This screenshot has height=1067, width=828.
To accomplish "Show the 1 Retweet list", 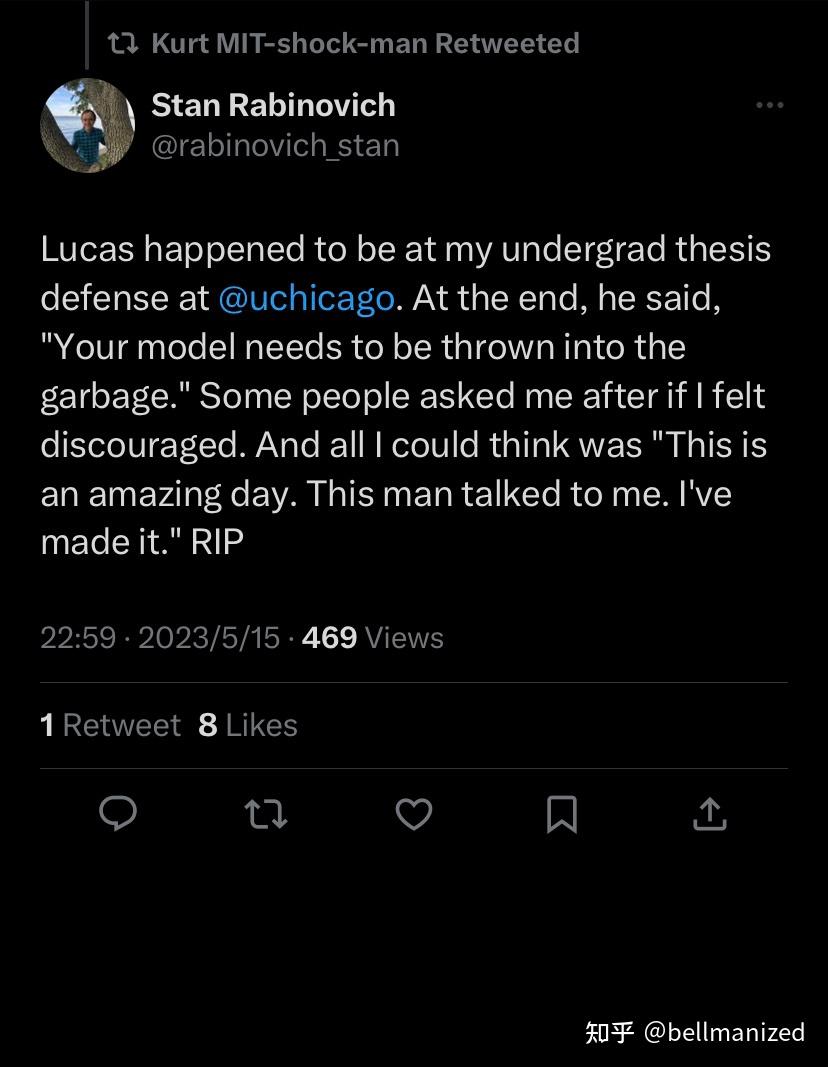I will tap(110, 725).
